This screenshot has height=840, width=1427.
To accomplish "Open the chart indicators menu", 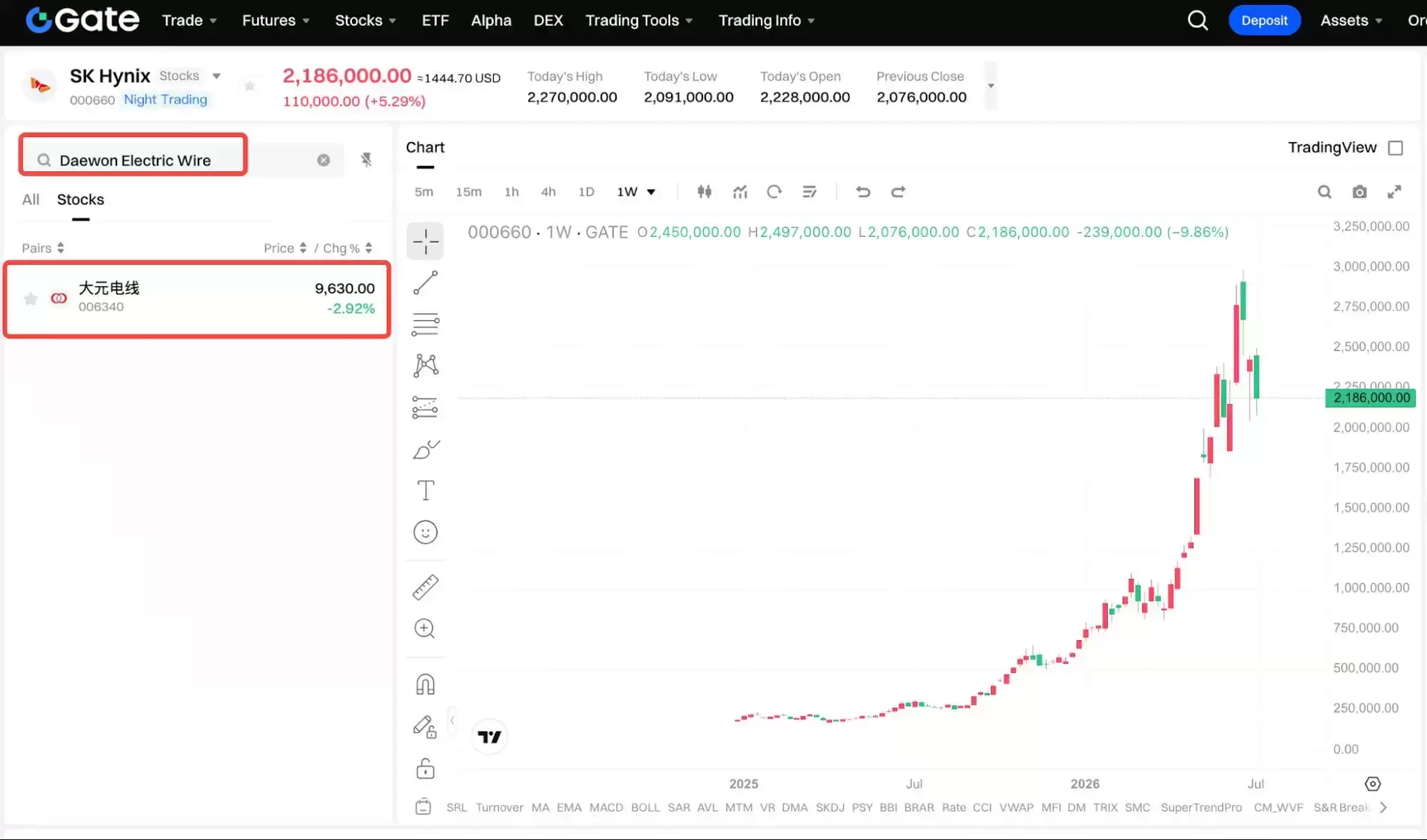I will pyautogui.click(x=740, y=191).
